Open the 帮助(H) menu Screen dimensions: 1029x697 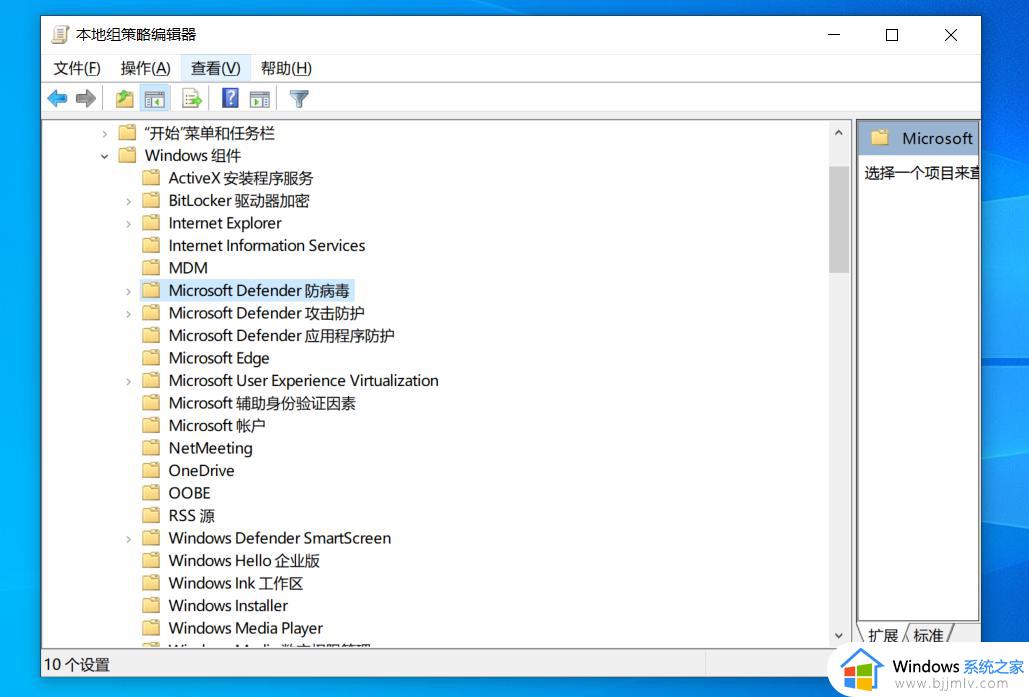(286, 68)
